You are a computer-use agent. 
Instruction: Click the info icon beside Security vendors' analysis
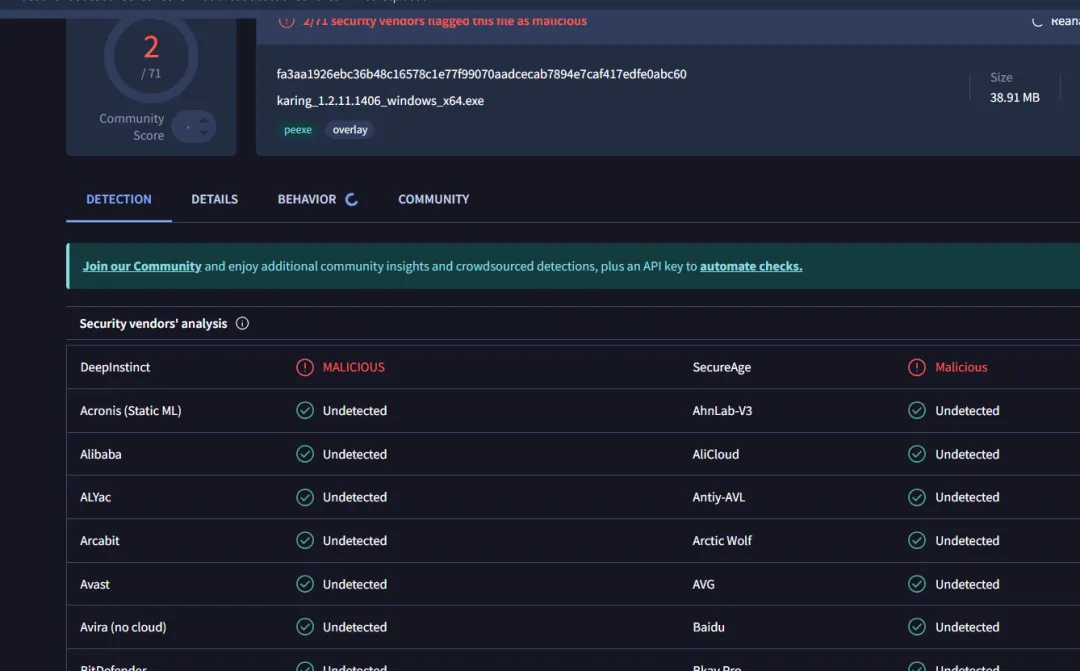(242, 323)
